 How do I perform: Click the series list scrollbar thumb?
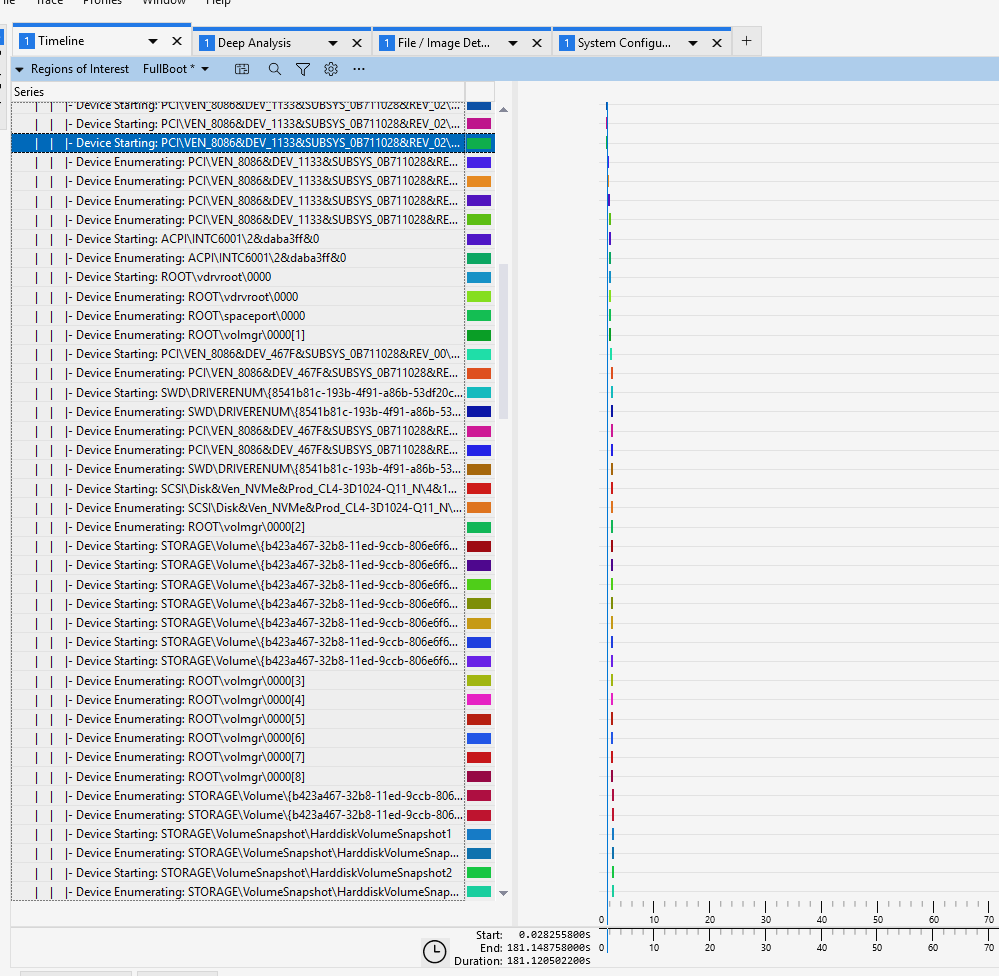503,341
